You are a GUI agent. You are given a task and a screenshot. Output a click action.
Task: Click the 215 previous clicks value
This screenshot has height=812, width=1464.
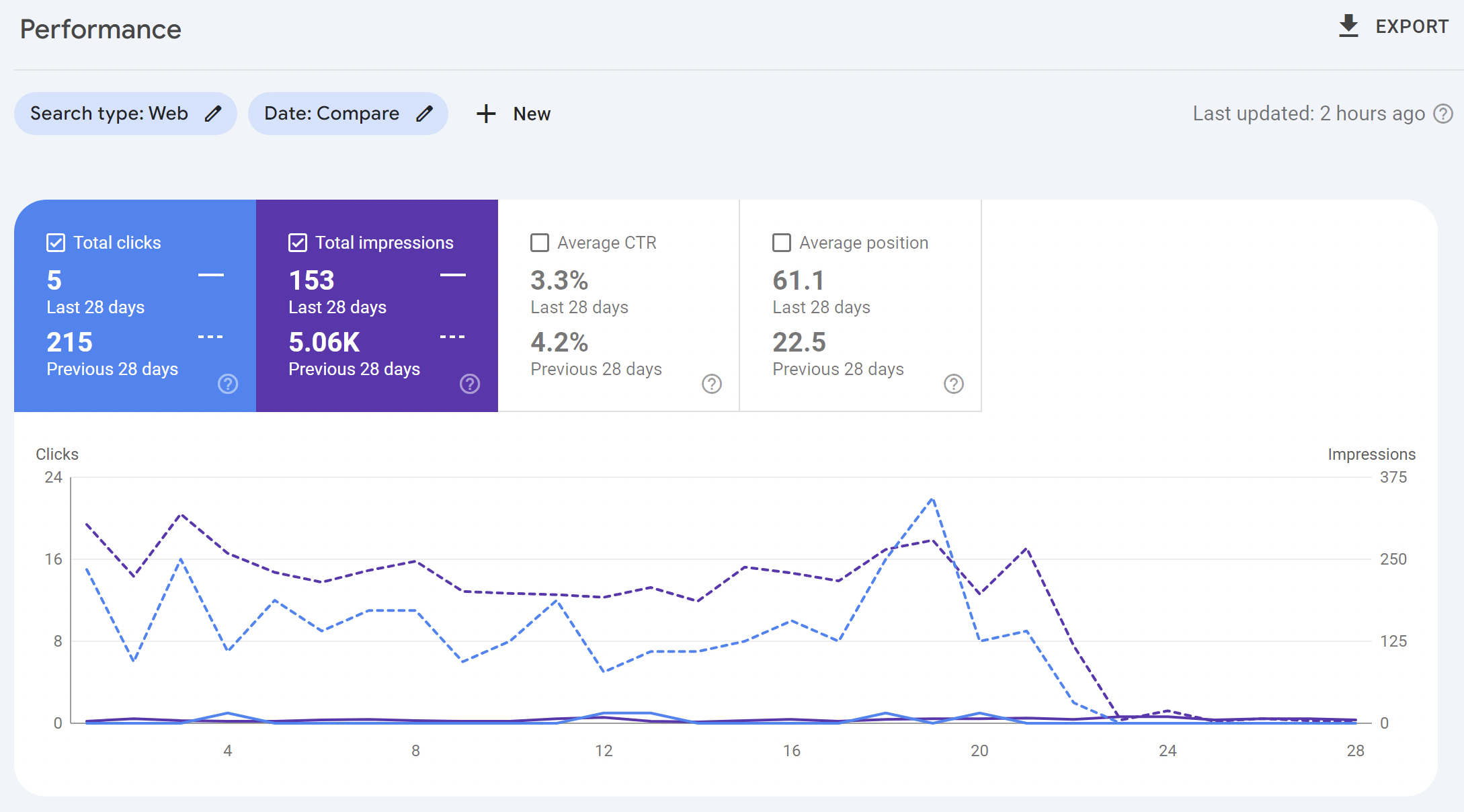(x=69, y=342)
